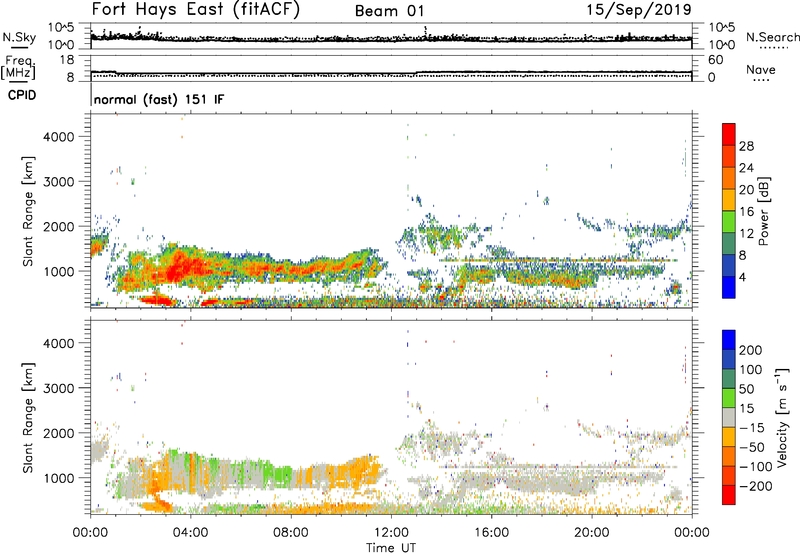Select the "normal (fast) 151 IF" mode text
800x554 pixels.
[x=159, y=99]
